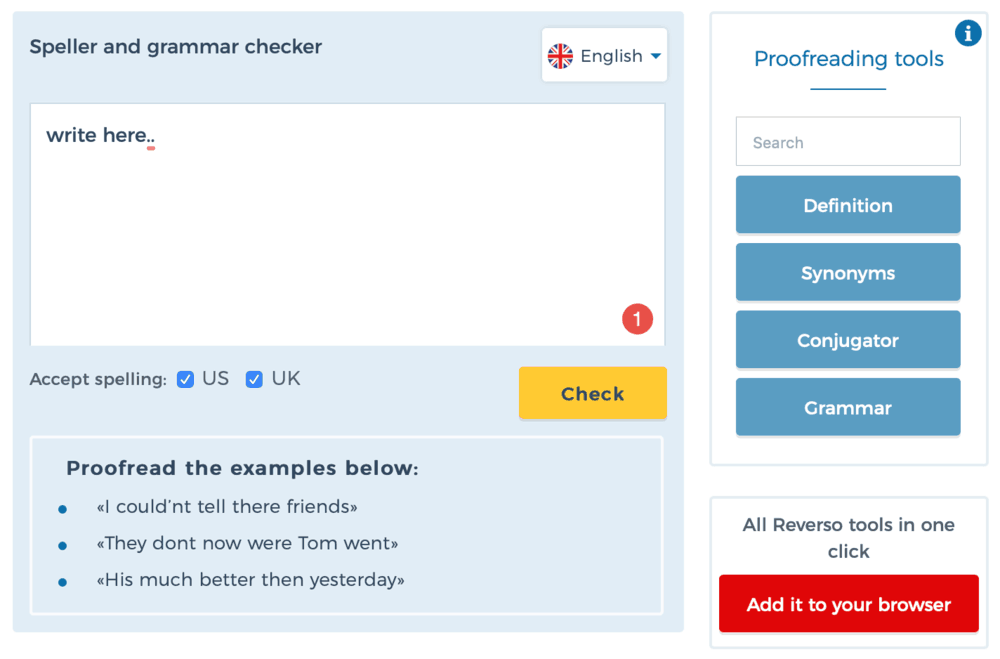Open the English language dropdown
Viewport: 1000px width, 659px height.
click(x=604, y=55)
